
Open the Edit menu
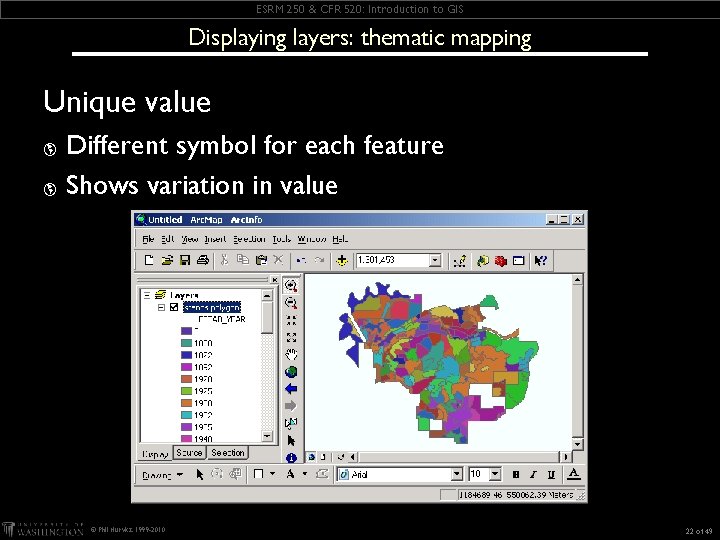click(x=168, y=239)
